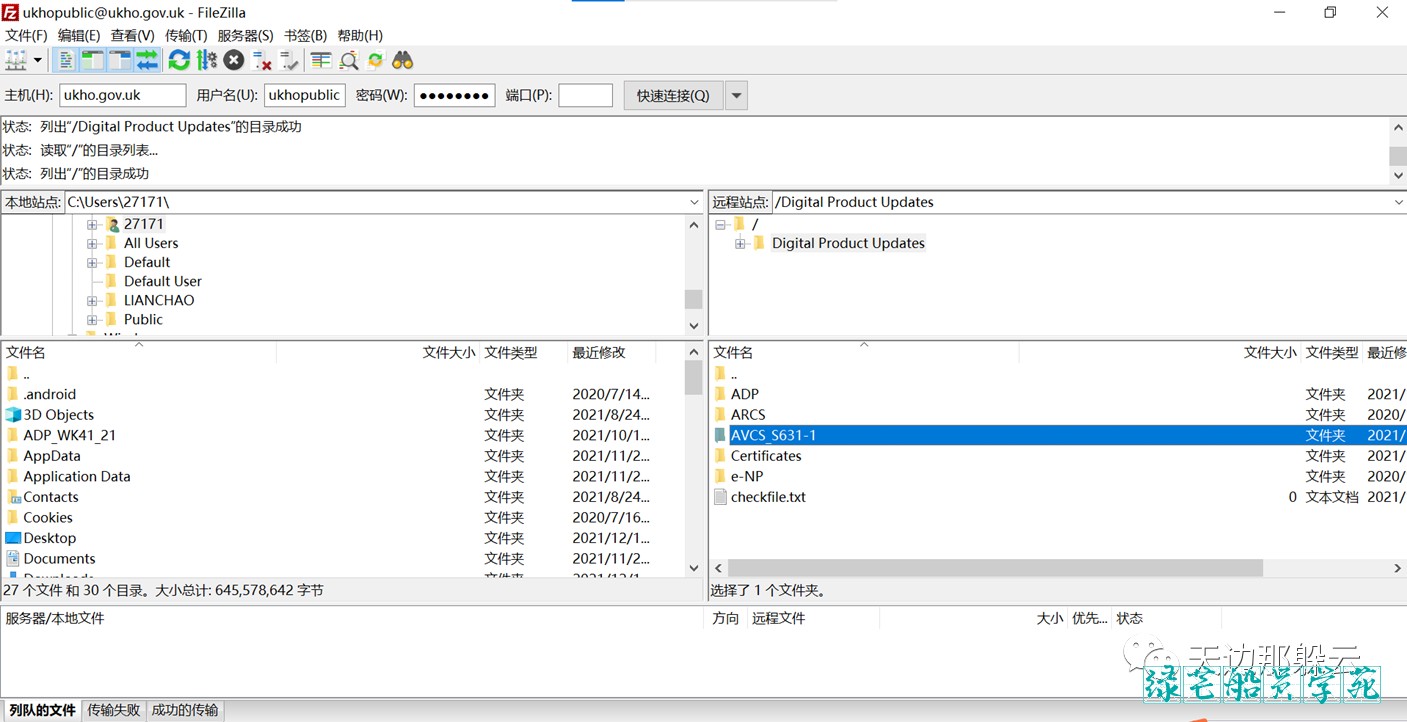Select the remote e-NP folder
Screen dimensions: 1407x722
pos(746,476)
